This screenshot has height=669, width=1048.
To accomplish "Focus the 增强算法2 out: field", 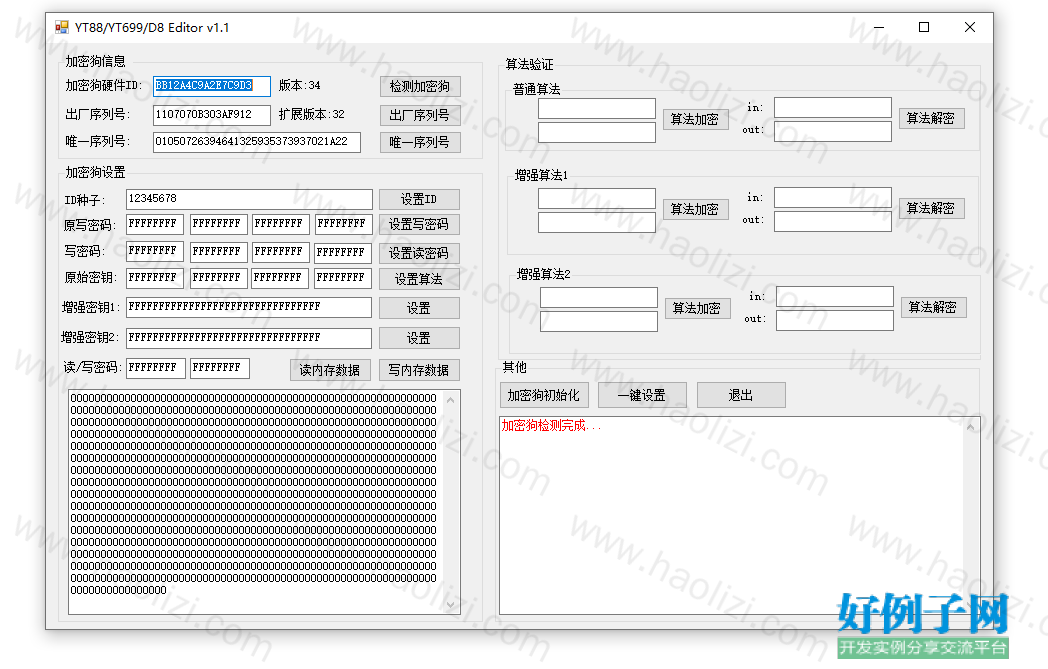I will tap(835, 320).
